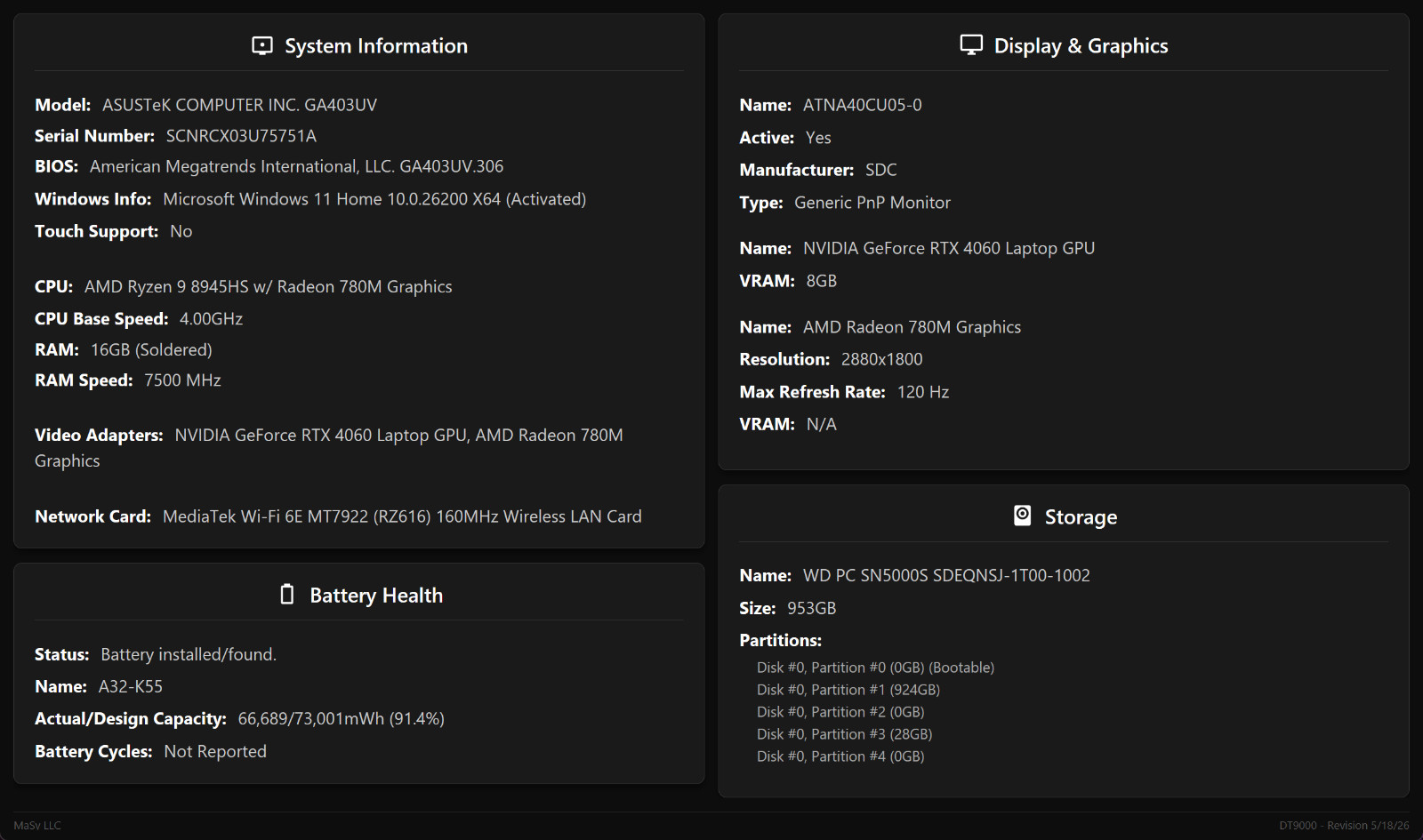The height and width of the screenshot is (840, 1423).
Task: Click Type Generic PnP Monitor
Action: pos(872,203)
